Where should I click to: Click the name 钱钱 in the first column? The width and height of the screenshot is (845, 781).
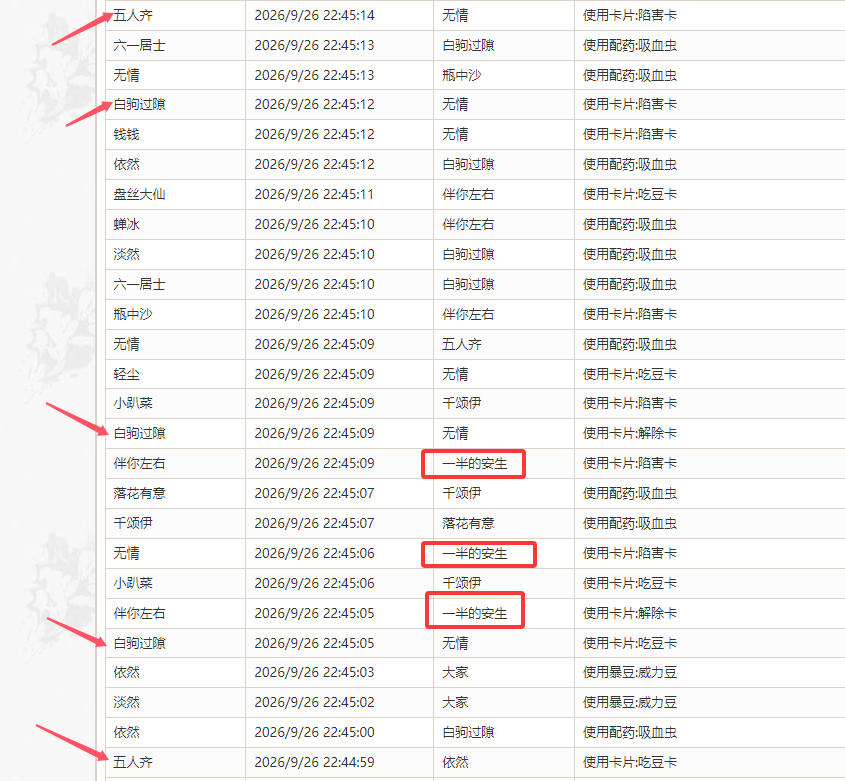tap(126, 134)
